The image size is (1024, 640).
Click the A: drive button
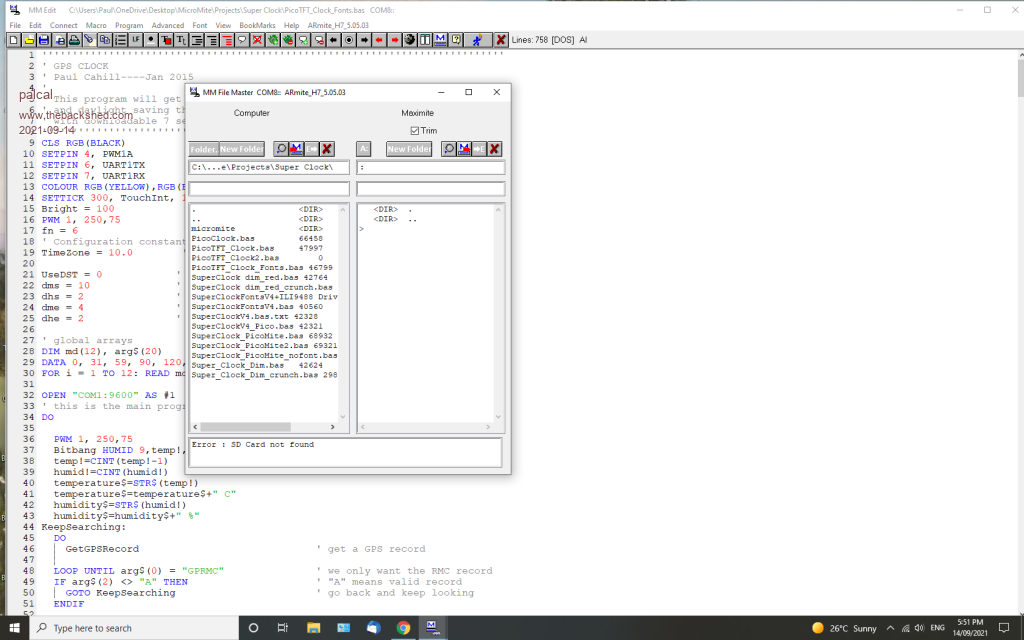(364, 149)
